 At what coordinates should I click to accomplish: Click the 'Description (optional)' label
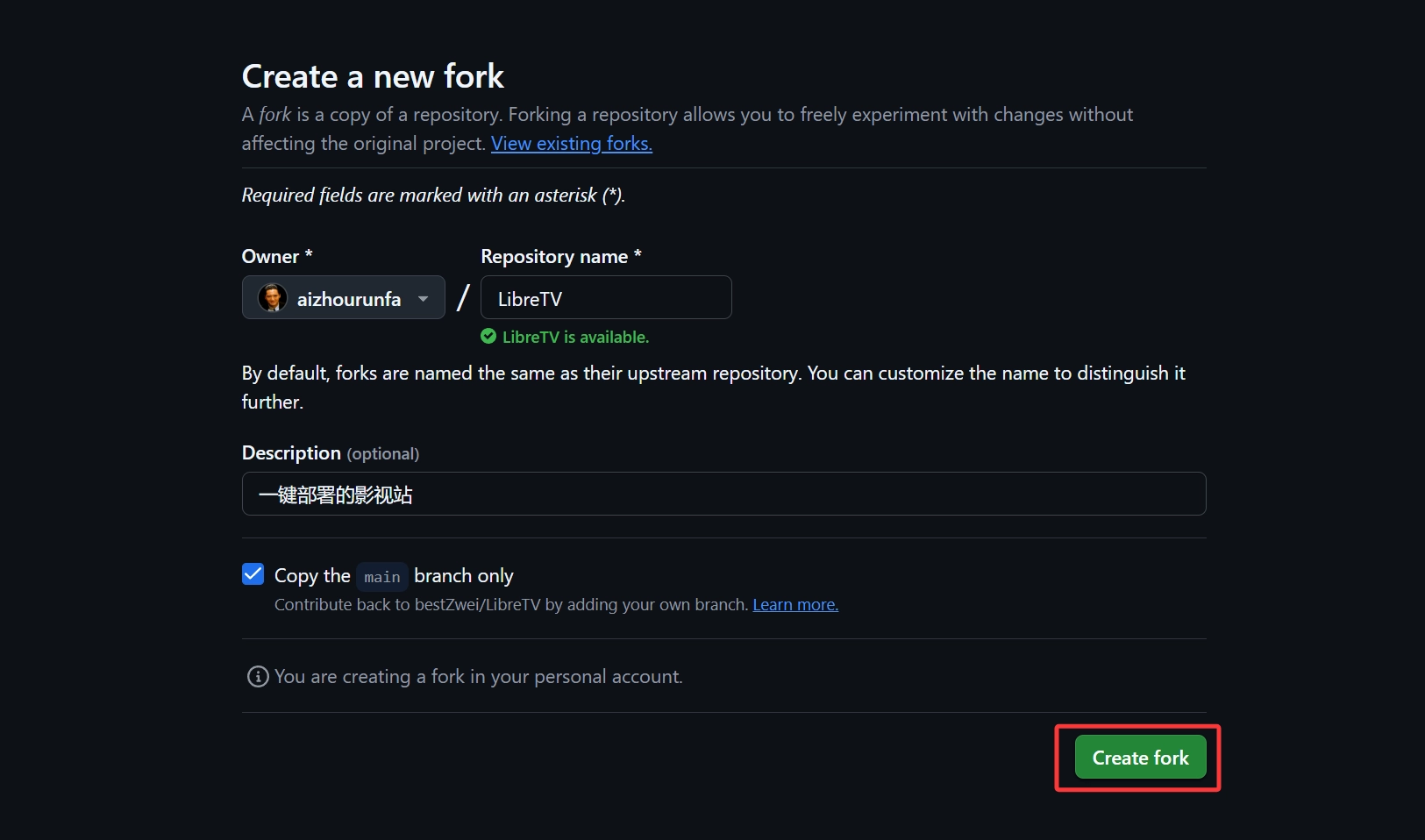click(x=331, y=453)
